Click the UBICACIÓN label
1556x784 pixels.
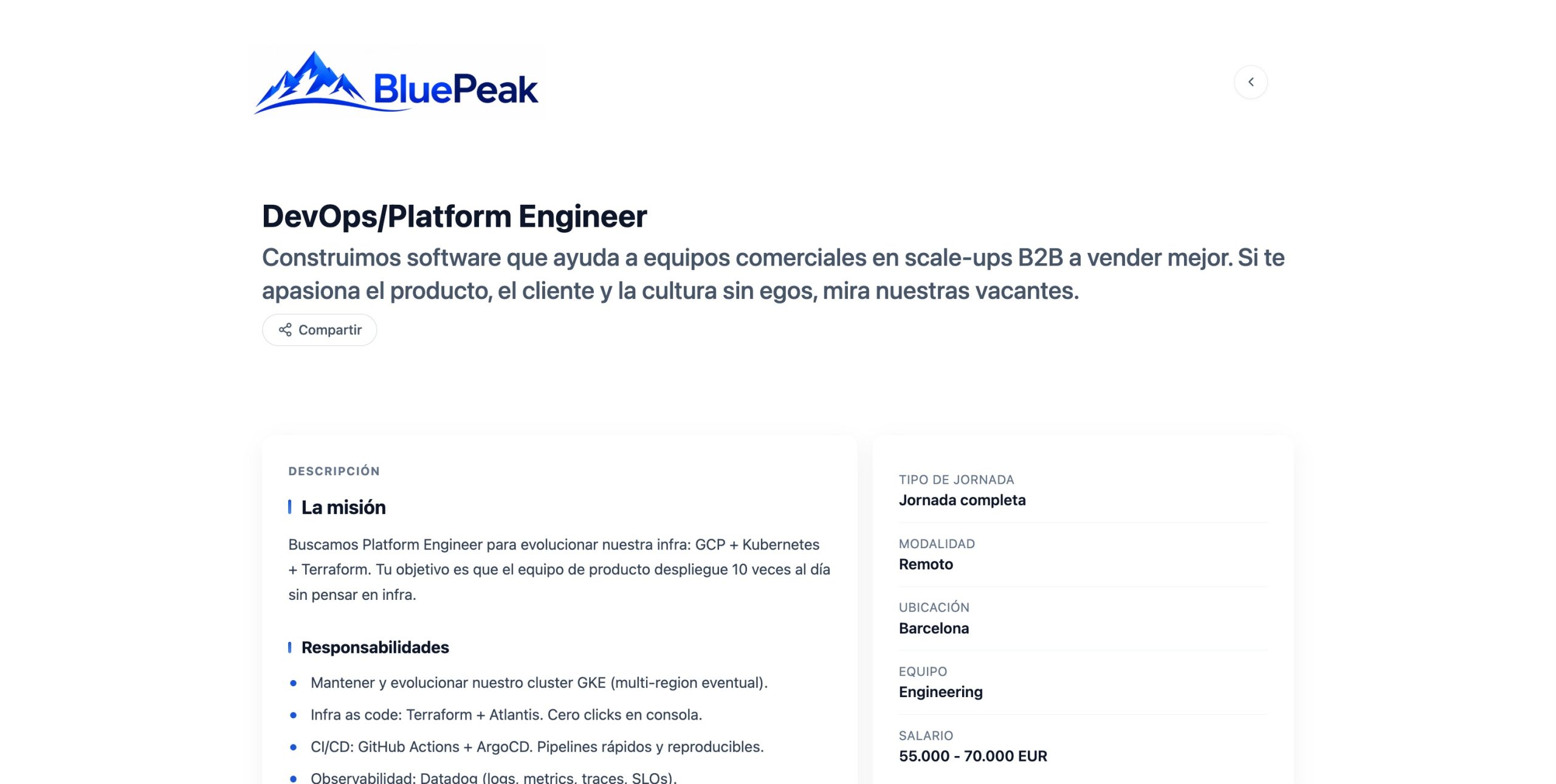coord(934,607)
